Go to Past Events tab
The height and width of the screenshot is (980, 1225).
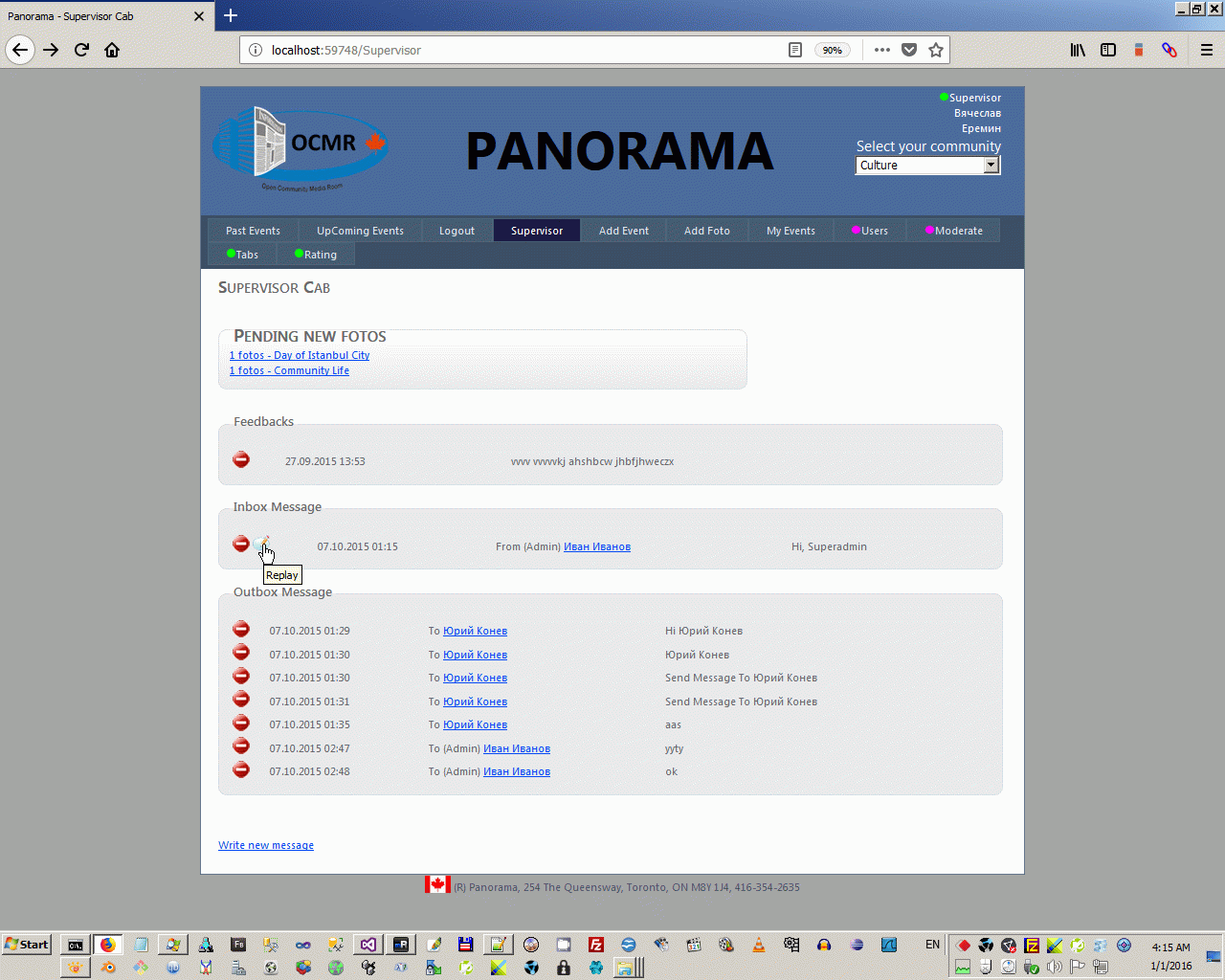click(x=253, y=231)
